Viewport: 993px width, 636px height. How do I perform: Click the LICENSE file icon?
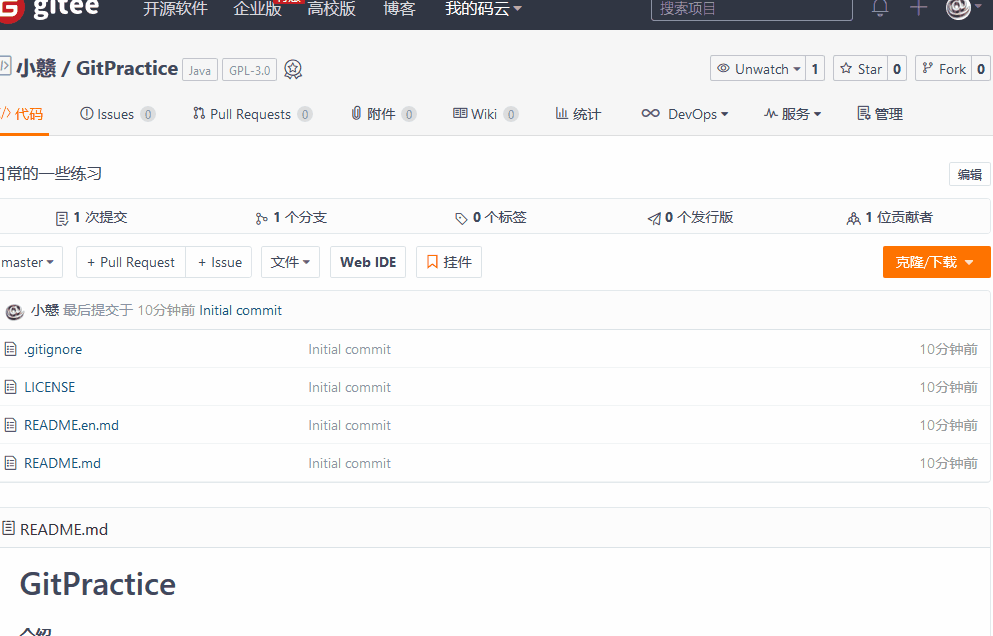coord(10,387)
